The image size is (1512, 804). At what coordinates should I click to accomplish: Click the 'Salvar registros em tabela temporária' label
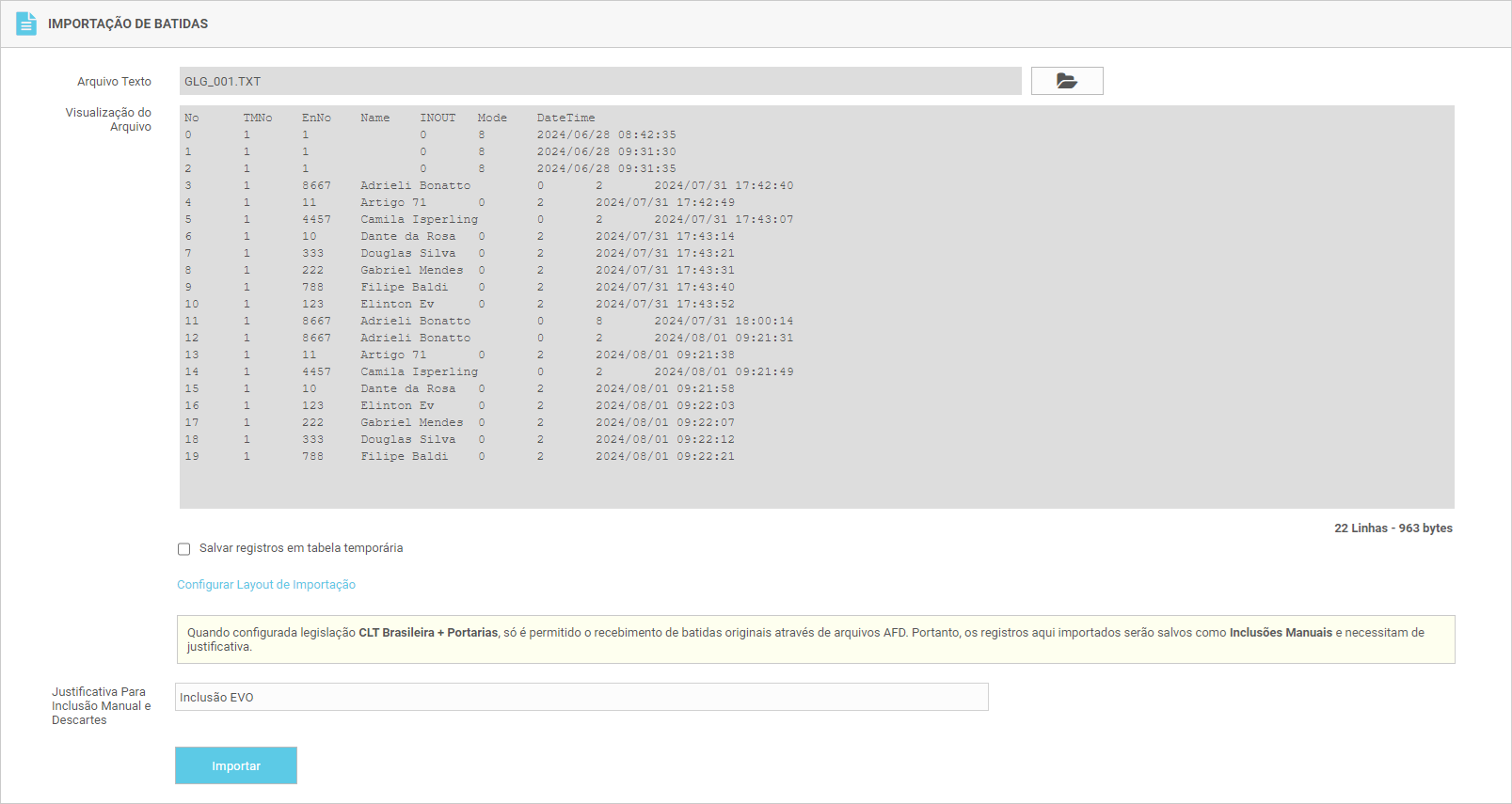(x=301, y=548)
